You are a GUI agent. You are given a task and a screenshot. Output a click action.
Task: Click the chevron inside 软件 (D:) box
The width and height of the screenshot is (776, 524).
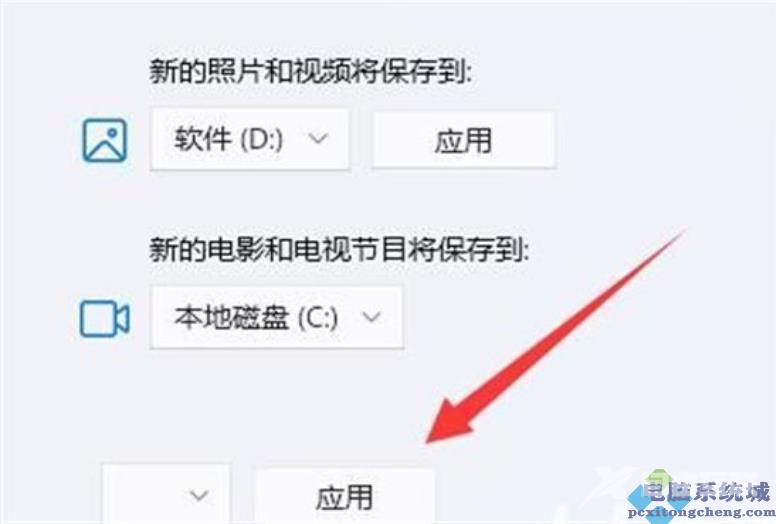pos(318,138)
